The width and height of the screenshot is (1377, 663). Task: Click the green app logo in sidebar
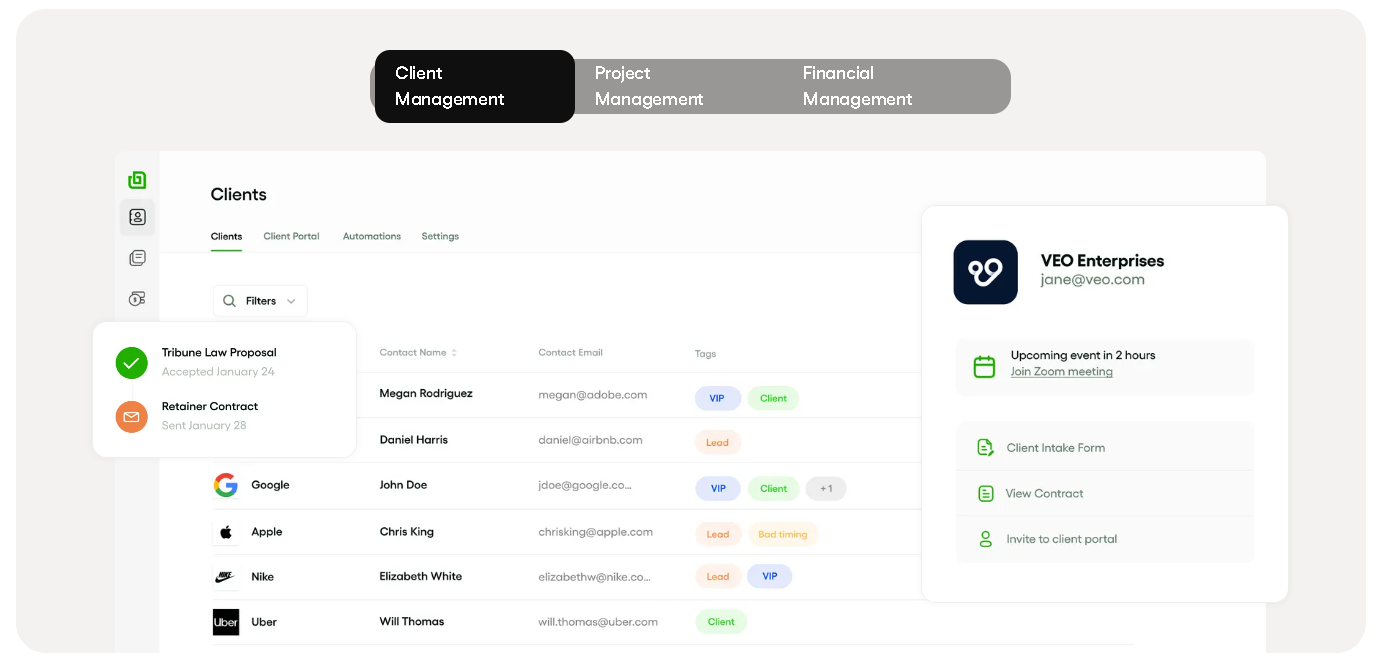[137, 180]
